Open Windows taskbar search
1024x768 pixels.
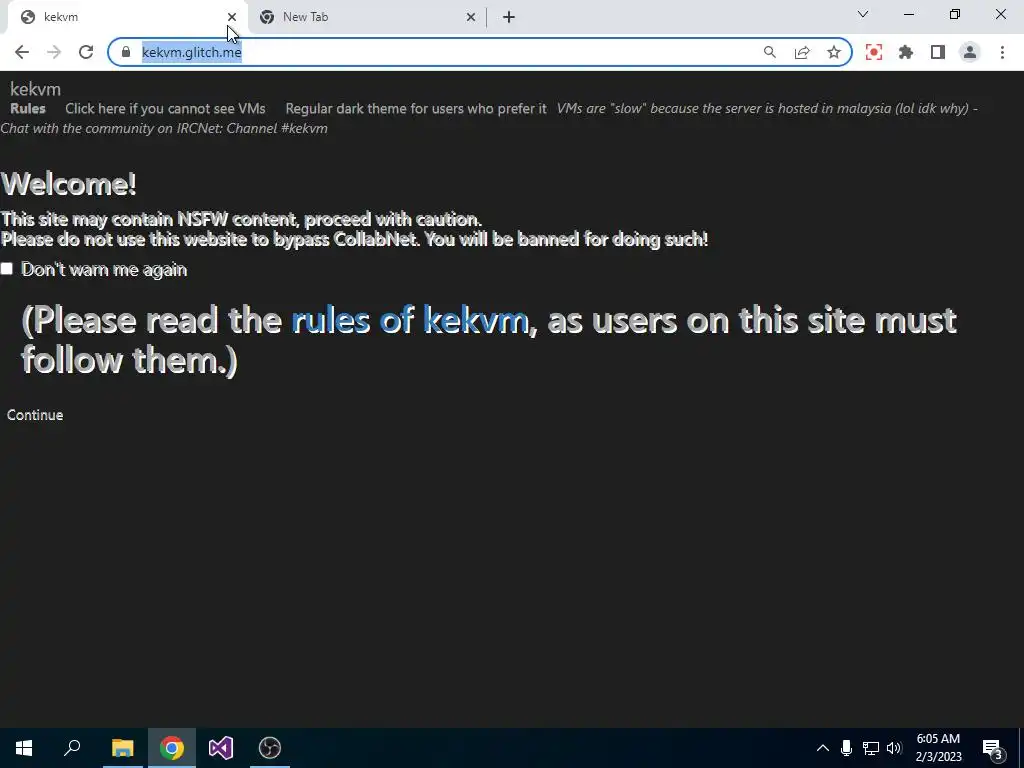[72, 748]
